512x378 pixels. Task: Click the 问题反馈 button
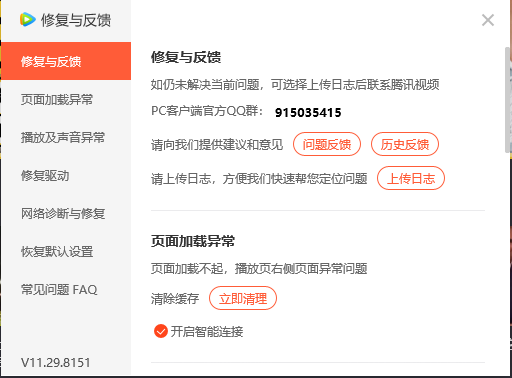coord(327,144)
